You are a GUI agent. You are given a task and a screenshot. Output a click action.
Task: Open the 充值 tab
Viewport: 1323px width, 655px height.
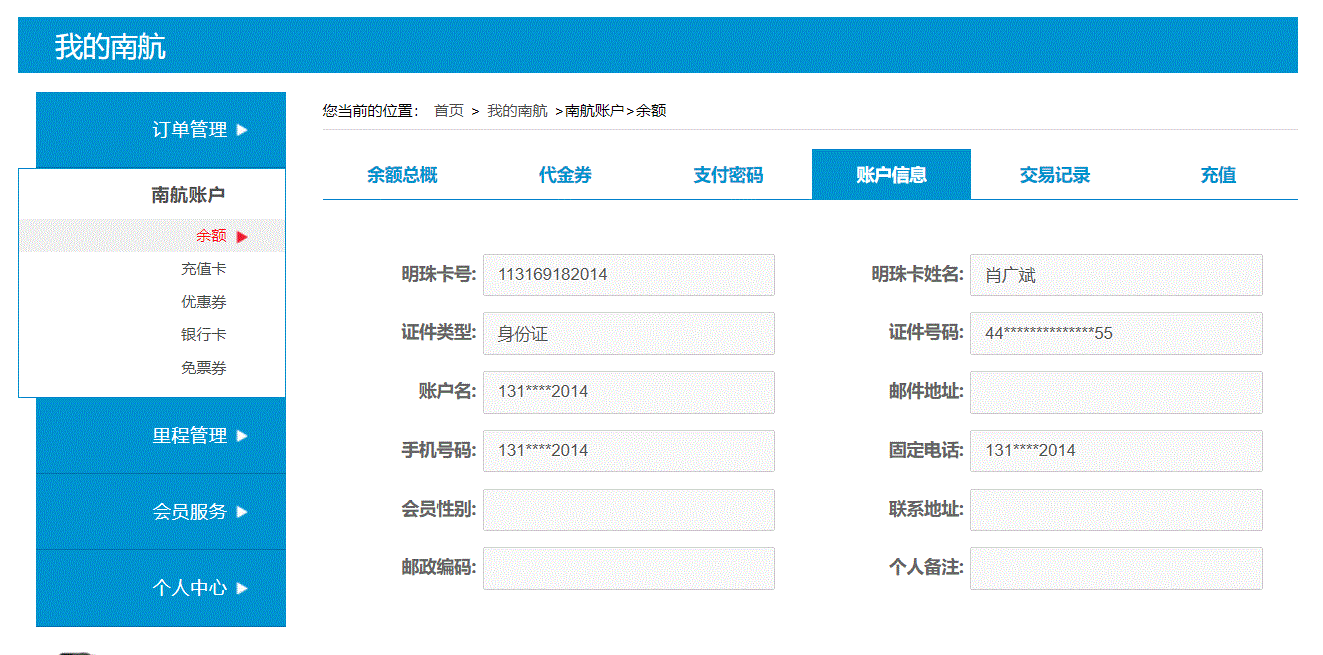coord(1218,175)
